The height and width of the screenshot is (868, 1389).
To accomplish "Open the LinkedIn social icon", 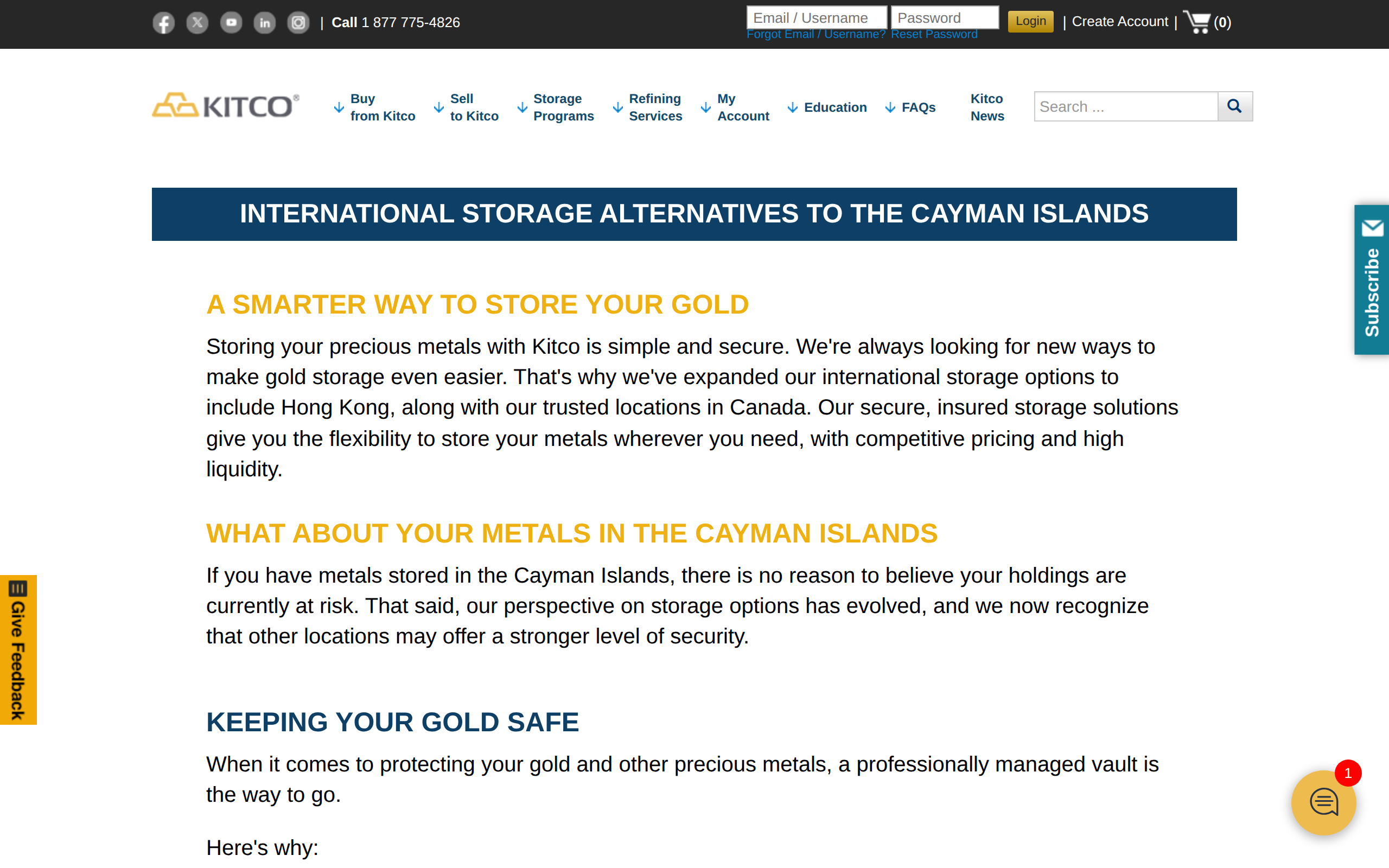I will tap(265, 23).
